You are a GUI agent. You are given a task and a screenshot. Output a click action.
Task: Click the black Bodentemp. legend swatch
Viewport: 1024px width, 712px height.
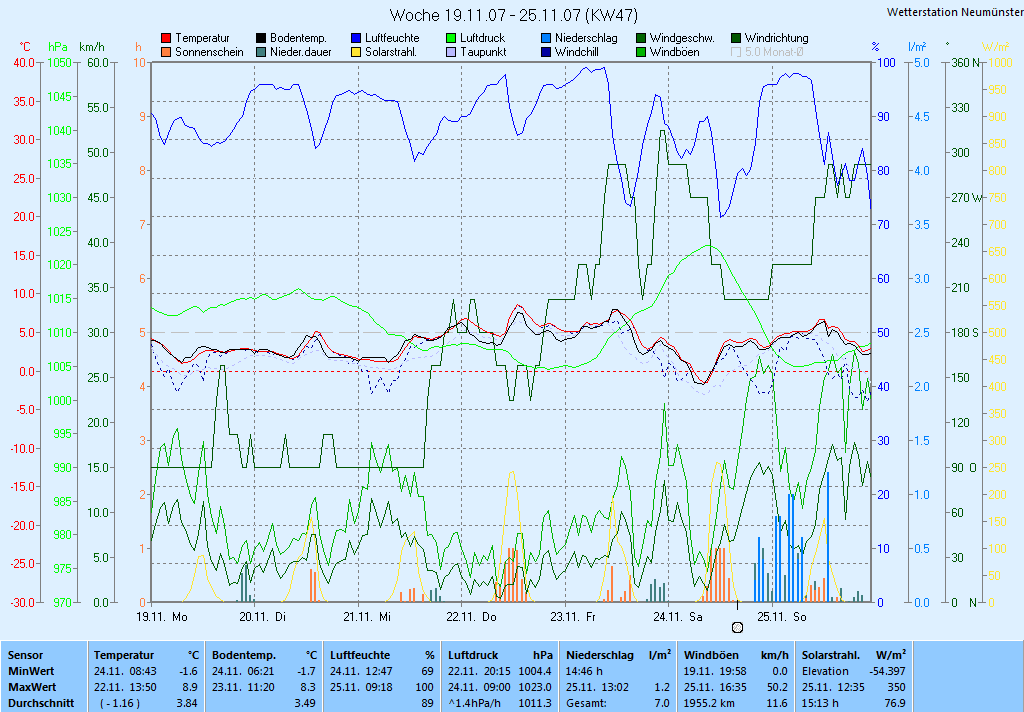click(x=261, y=38)
